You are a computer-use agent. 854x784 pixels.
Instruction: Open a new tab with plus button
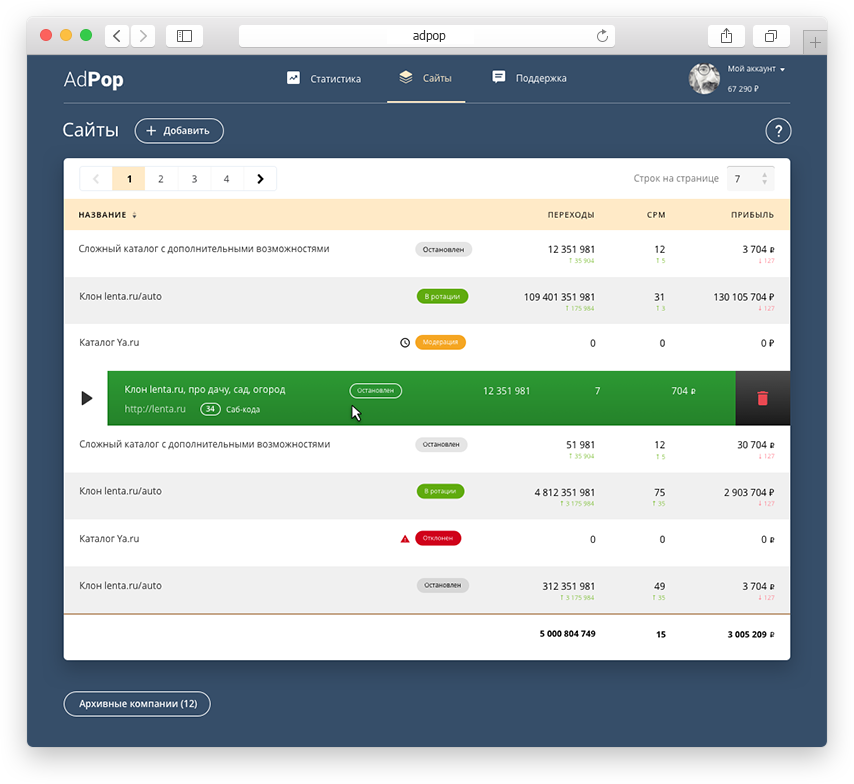click(815, 42)
